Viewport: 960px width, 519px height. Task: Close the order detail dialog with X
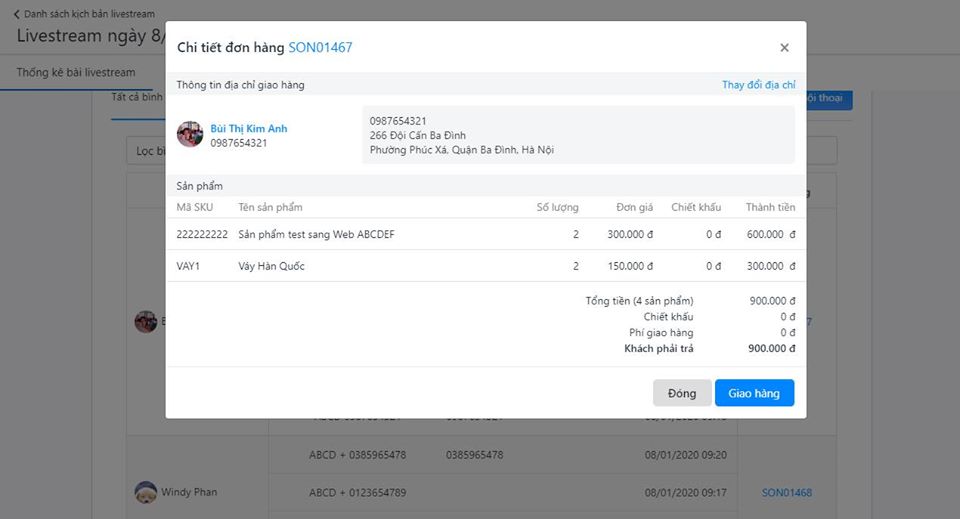[784, 48]
